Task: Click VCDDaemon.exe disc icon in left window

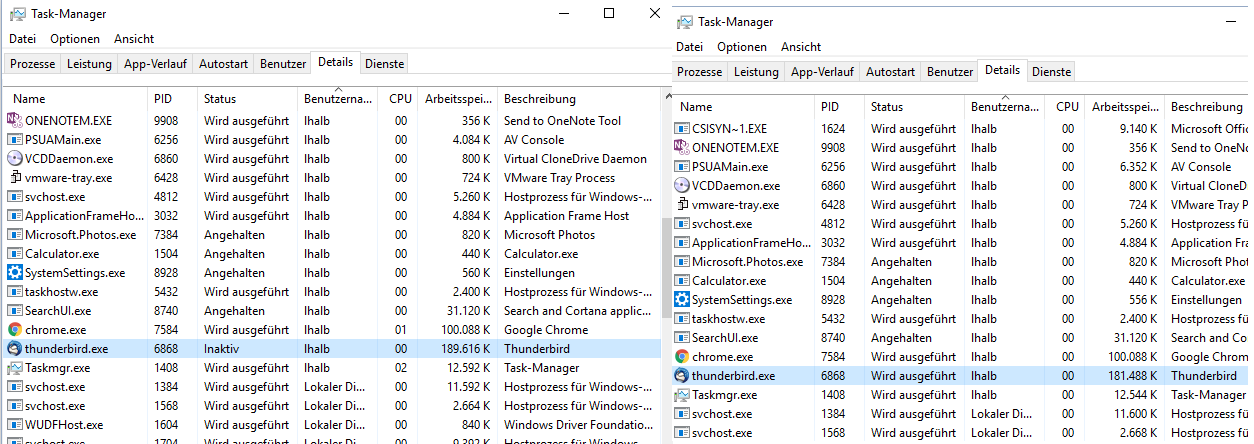Action: pyautogui.click(x=14, y=158)
